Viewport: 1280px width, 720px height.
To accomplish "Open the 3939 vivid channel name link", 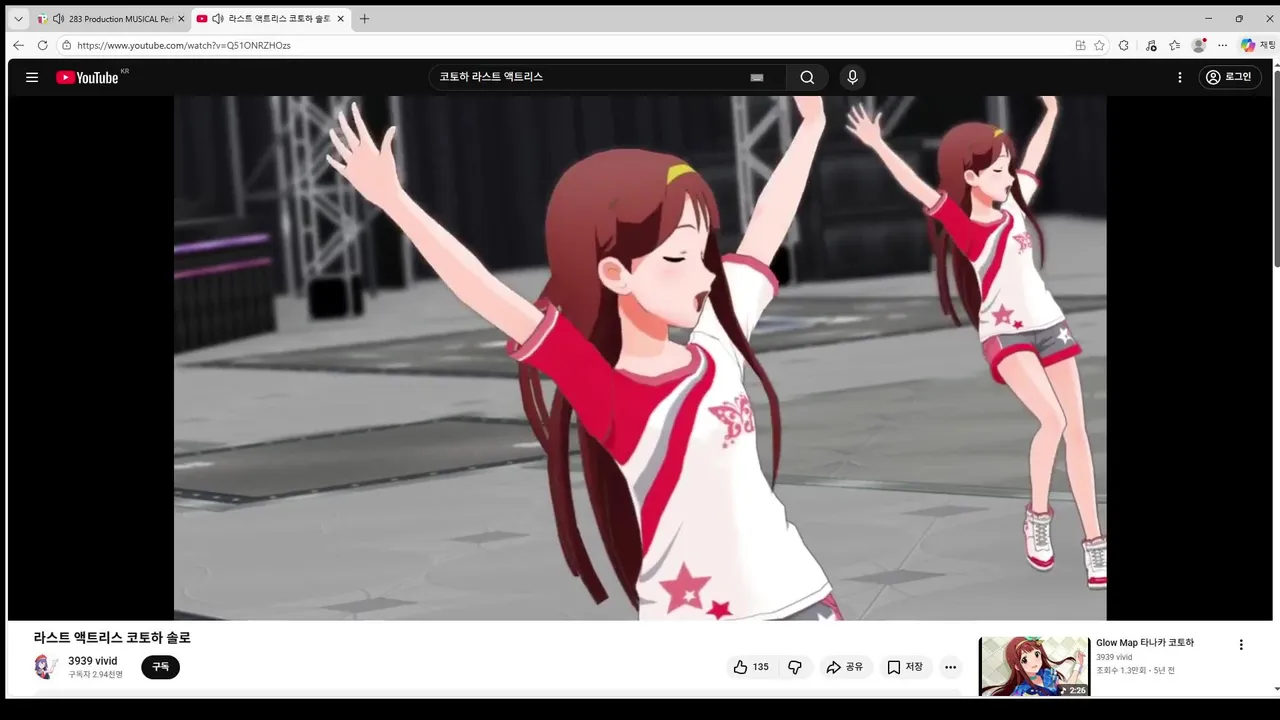I will [93, 661].
